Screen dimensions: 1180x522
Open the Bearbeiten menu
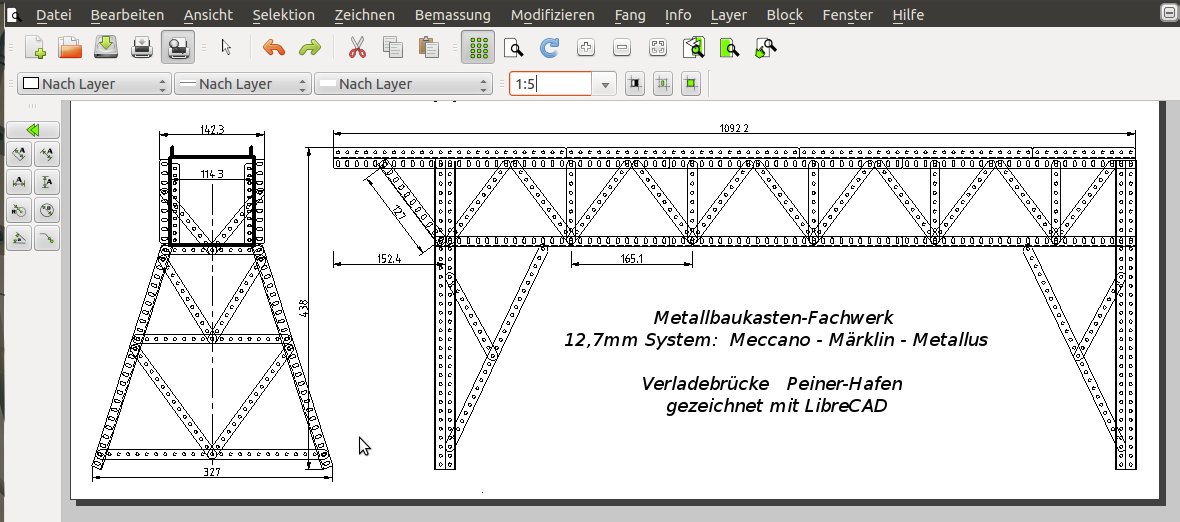coord(127,14)
